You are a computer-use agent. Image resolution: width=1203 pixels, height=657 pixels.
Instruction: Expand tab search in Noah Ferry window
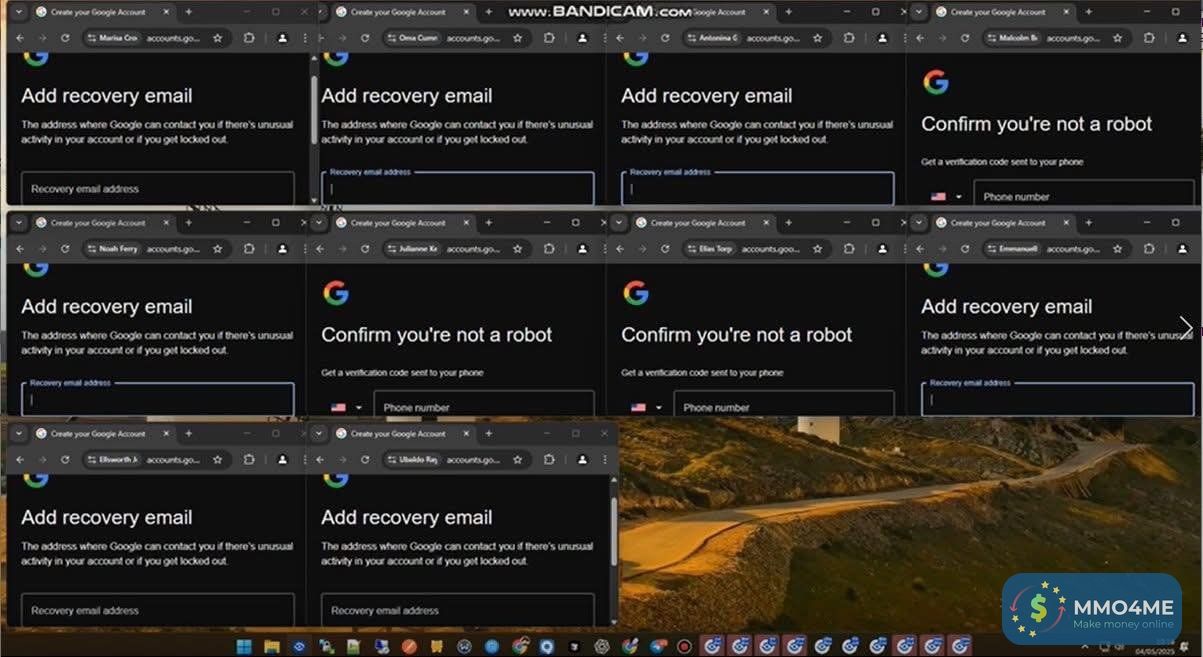(17, 223)
